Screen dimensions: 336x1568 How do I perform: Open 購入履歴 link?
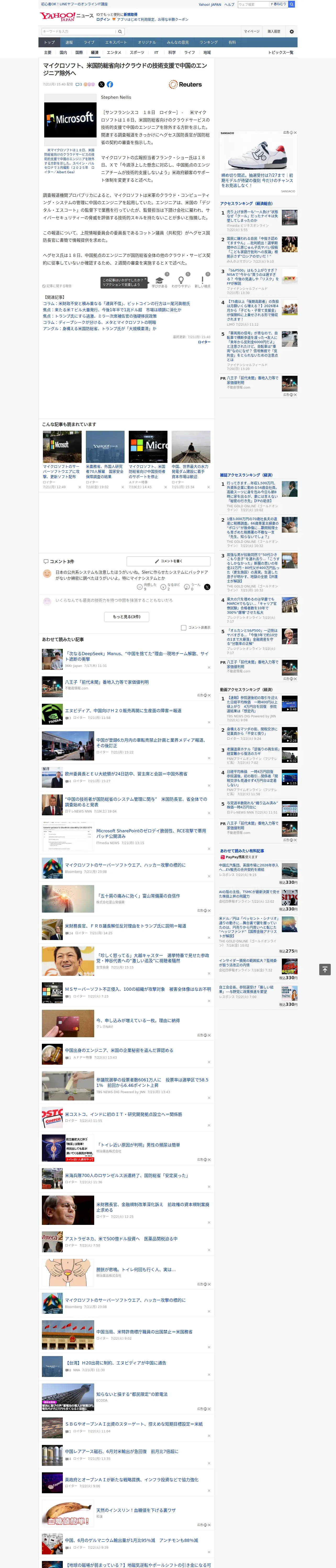pos(274,31)
